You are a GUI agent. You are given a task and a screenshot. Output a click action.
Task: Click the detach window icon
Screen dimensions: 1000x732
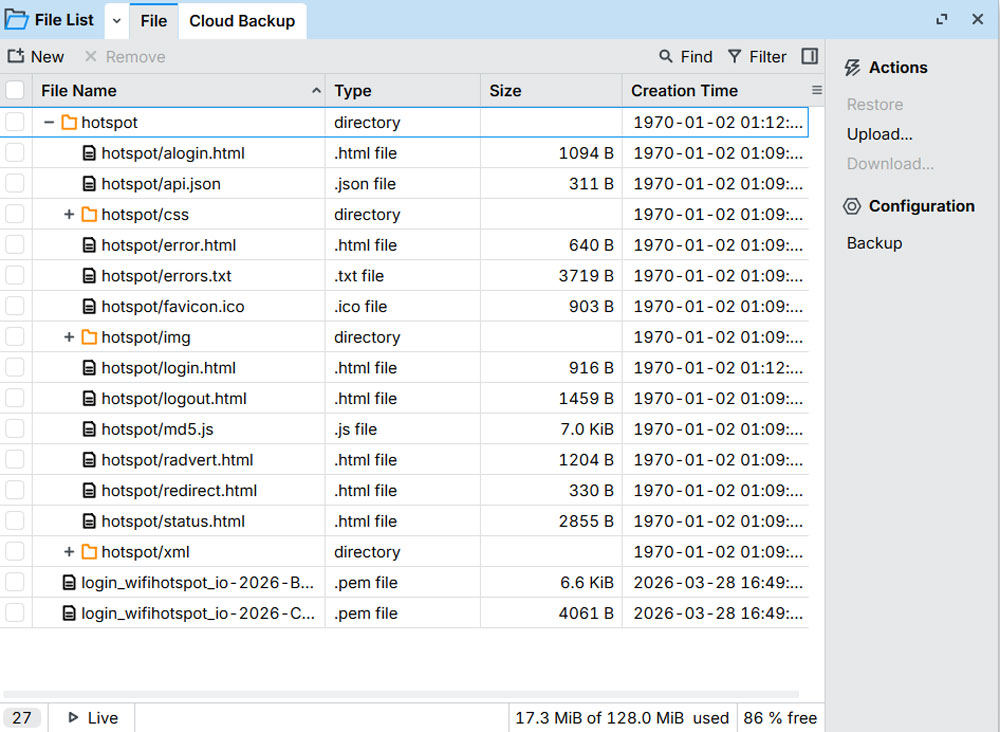pyautogui.click(x=942, y=20)
